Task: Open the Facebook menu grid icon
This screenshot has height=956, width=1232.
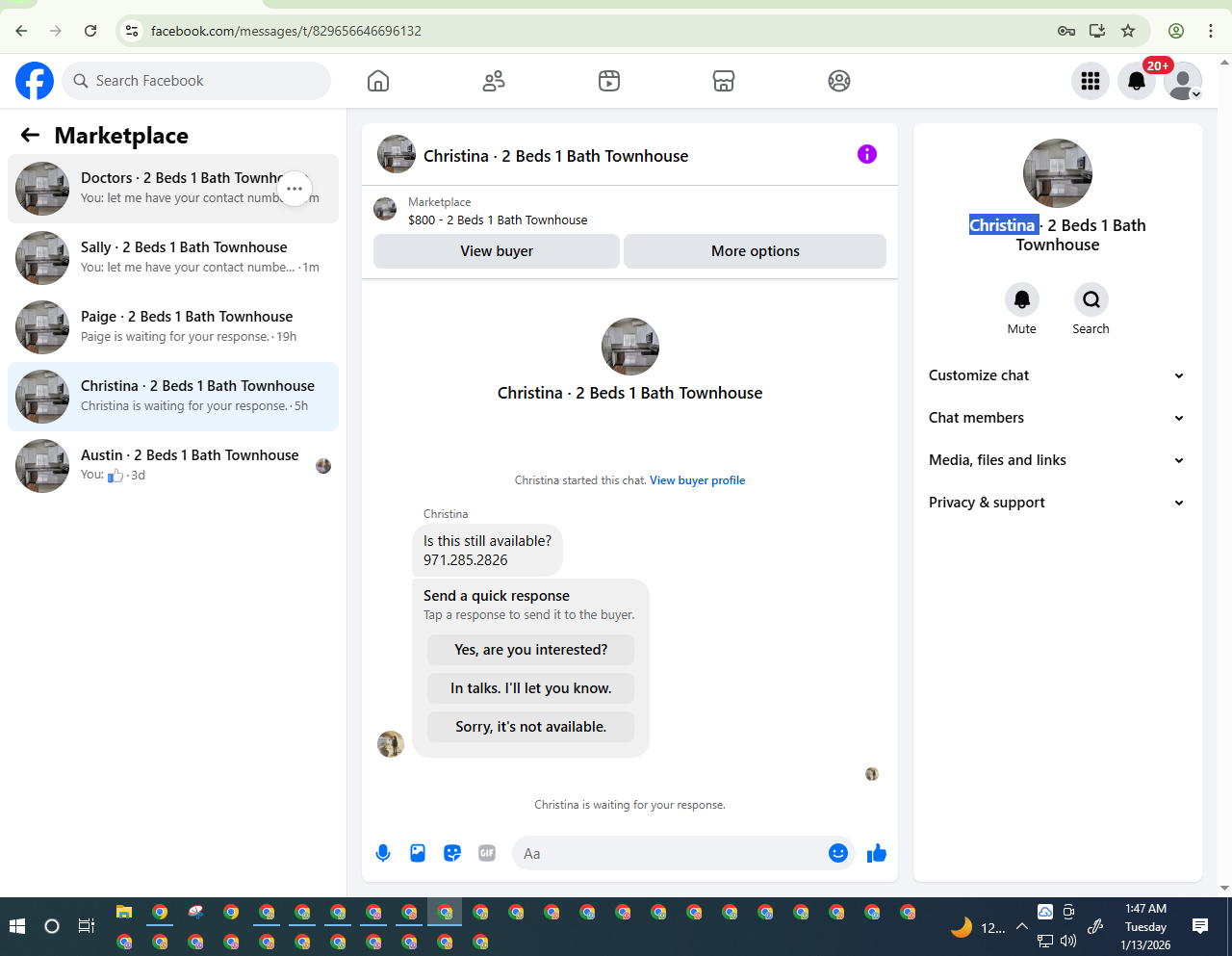Action: point(1091,81)
